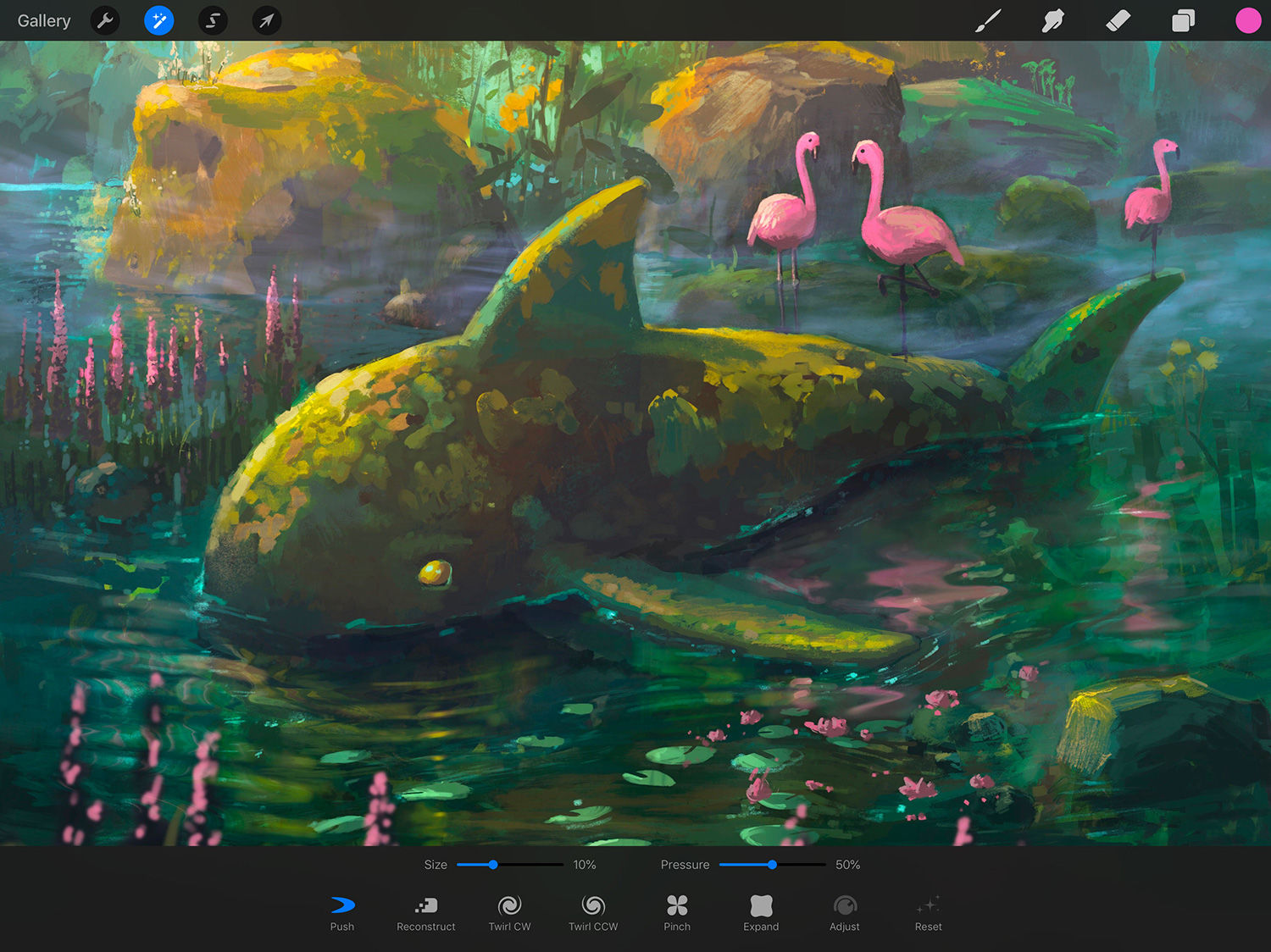The height and width of the screenshot is (952, 1271).
Task: Choose the Pinch liquify mode
Action: tap(677, 913)
